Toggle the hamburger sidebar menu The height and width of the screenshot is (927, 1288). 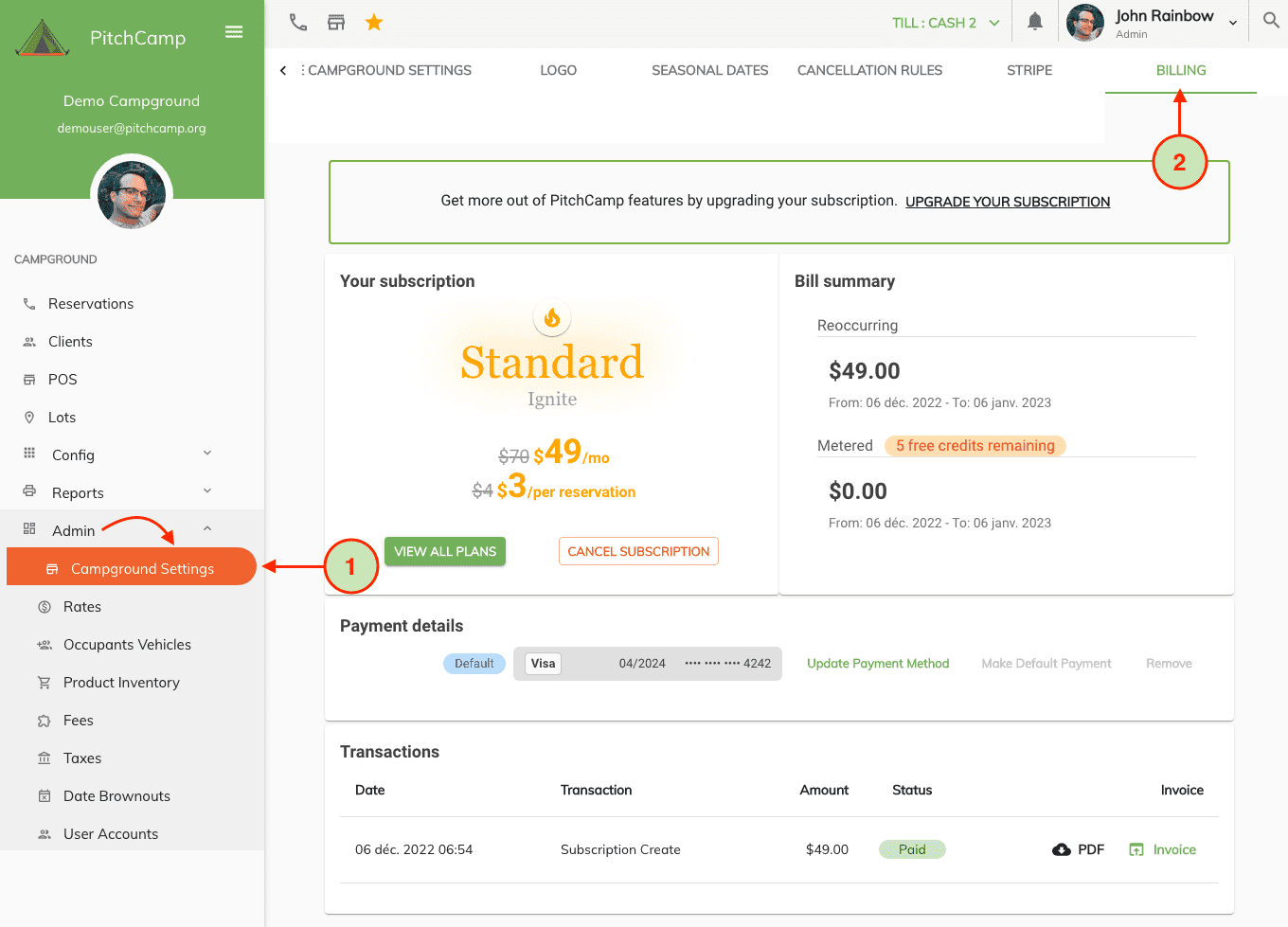point(234,32)
